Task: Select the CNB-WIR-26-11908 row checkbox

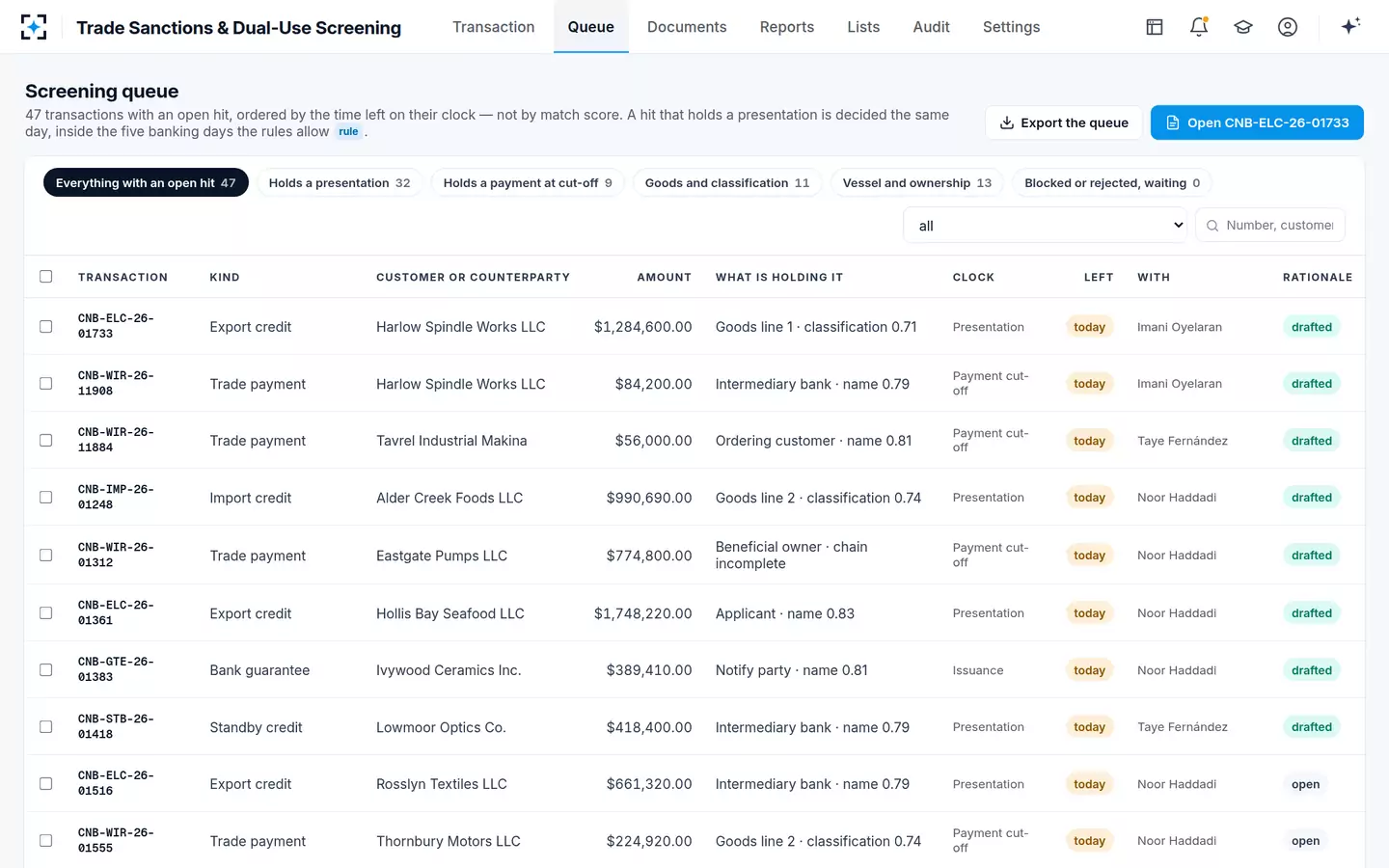Action: coord(45,384)
